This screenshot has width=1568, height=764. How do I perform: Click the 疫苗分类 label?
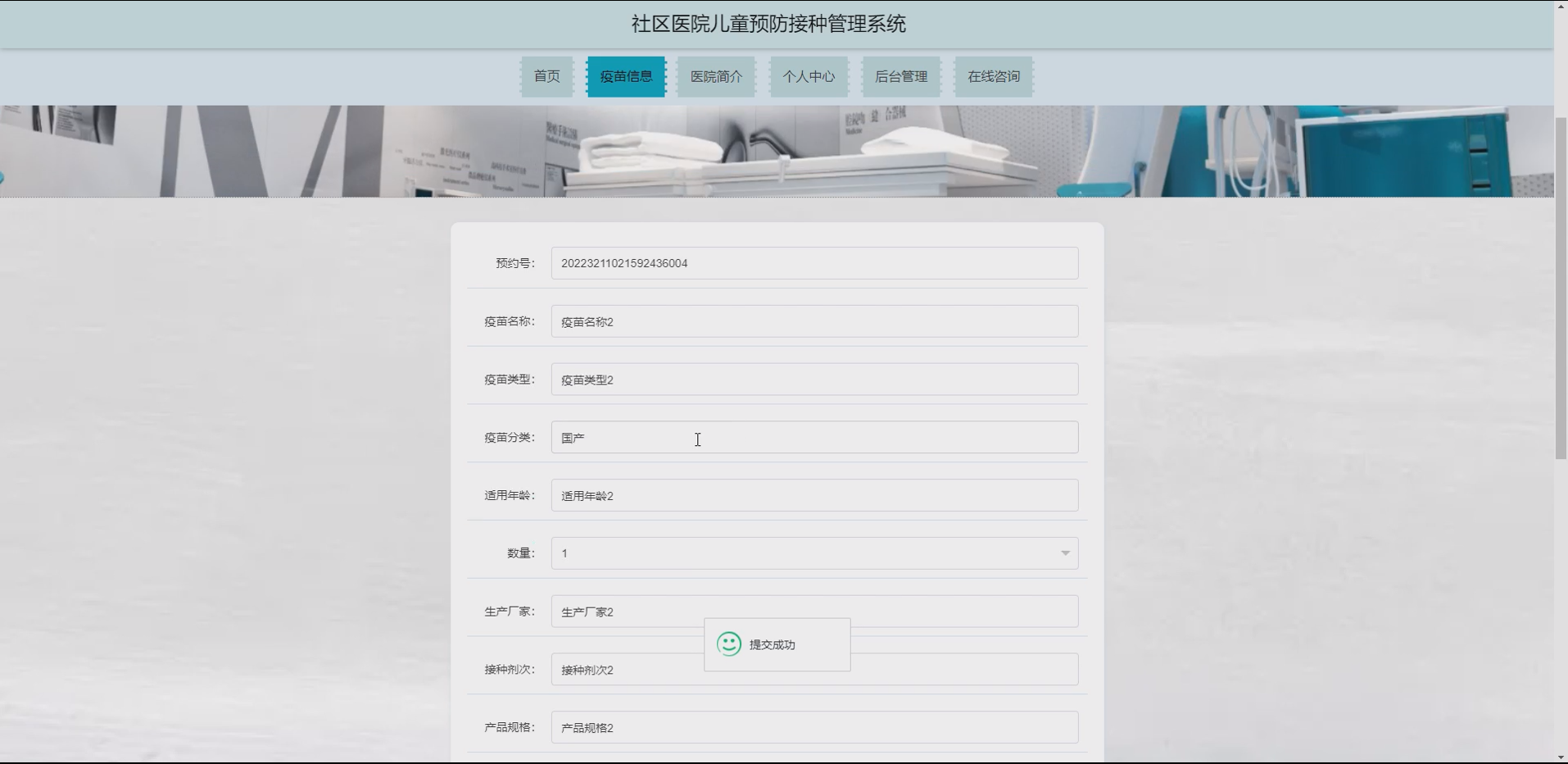tap(509, 438)
